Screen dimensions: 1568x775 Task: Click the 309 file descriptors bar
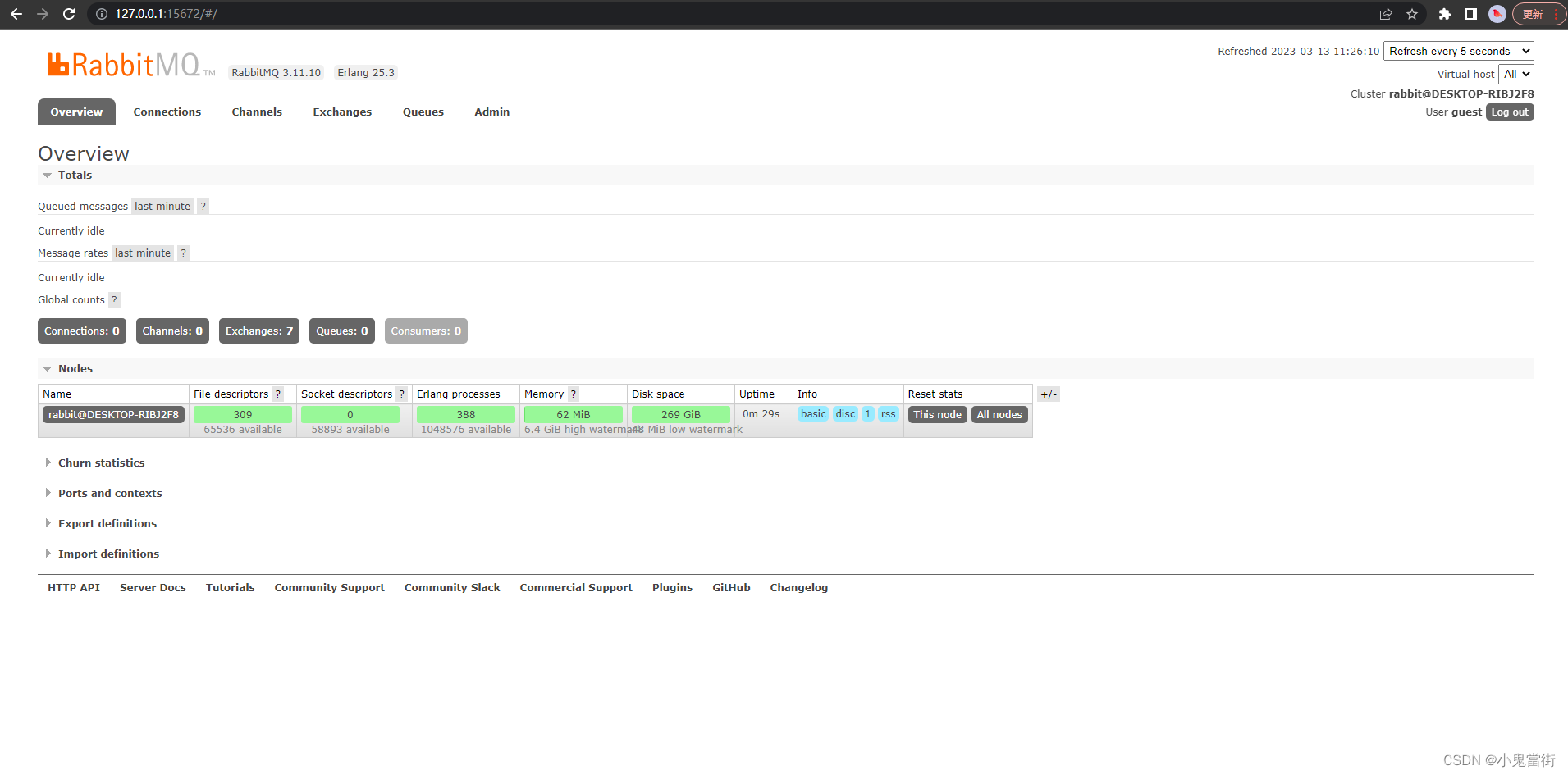pos(243,415)
